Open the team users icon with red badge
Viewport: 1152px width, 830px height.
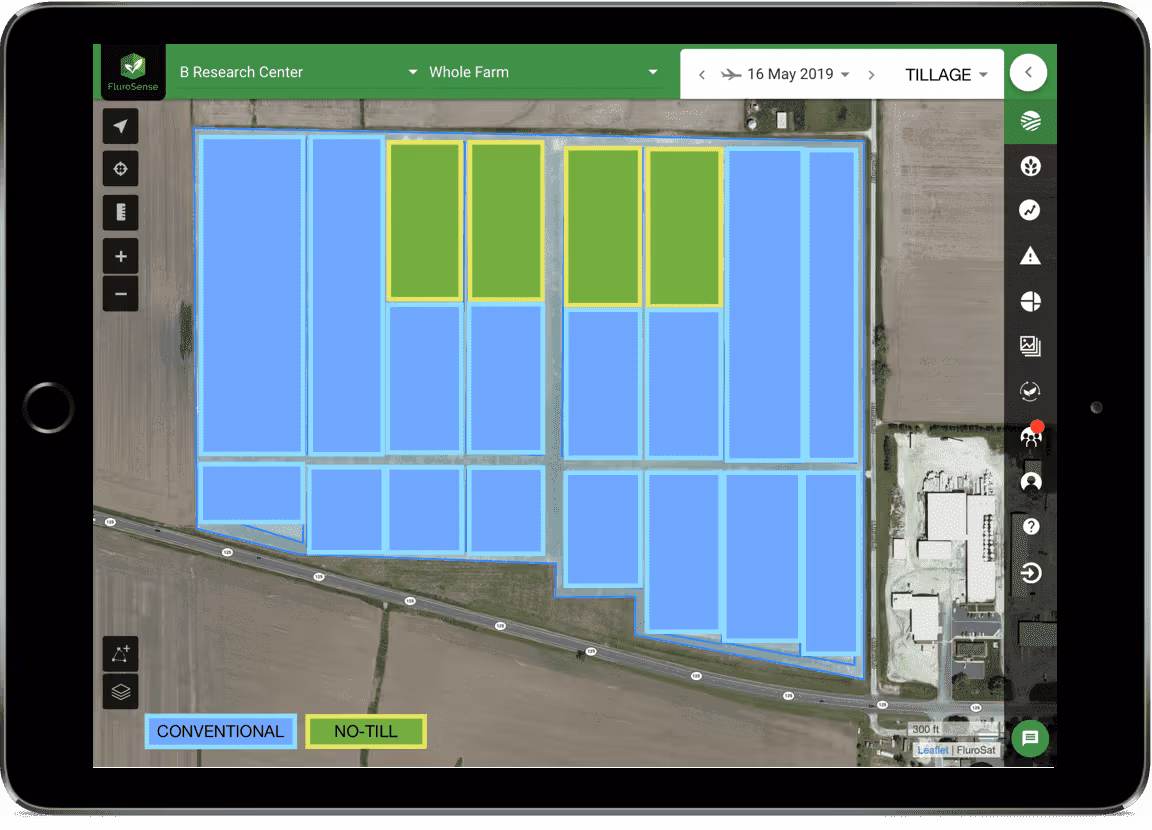coord(1031,436)
